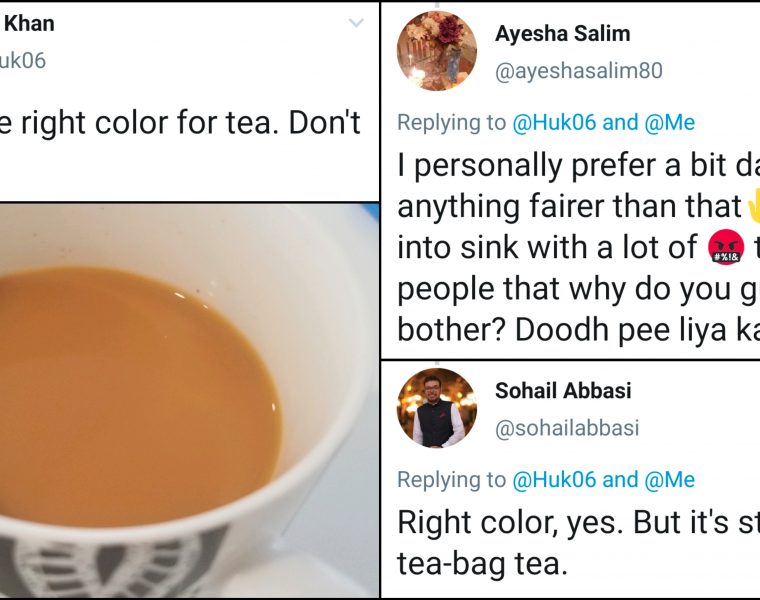Open the tea cup photo
Viewport: 760px width, 600px height.
[189, 400]
